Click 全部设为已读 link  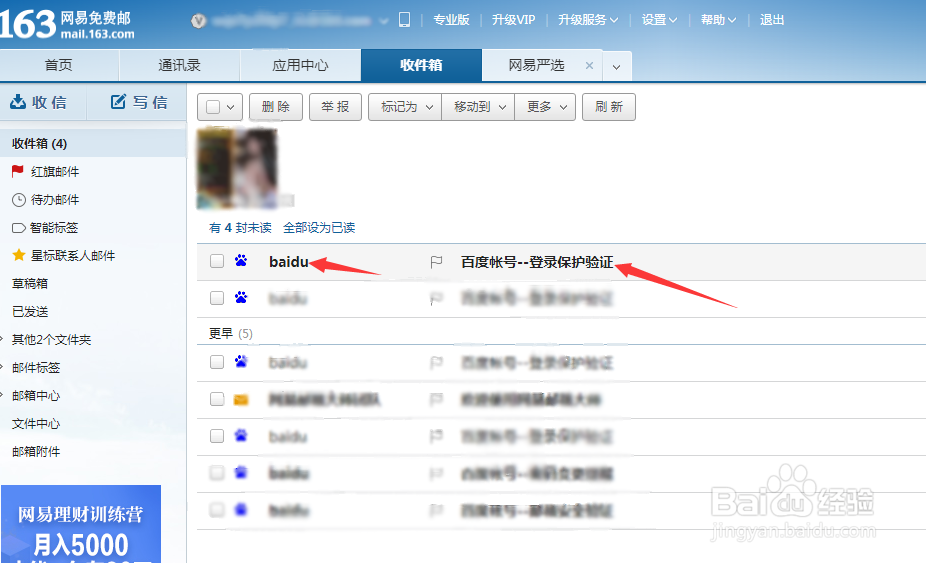(x=319, y=228)
